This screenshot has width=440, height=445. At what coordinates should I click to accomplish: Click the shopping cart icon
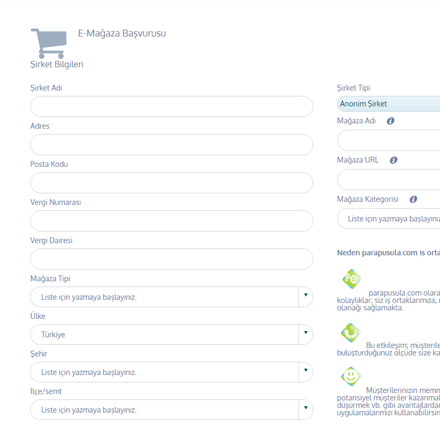pyautogui.click(x=49, y=43)
